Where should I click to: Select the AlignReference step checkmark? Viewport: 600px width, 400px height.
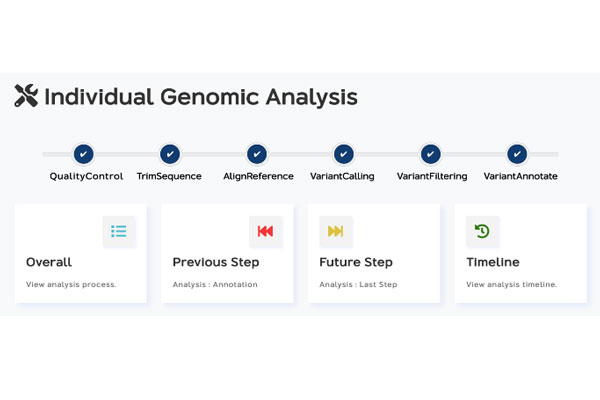[257, 154]
